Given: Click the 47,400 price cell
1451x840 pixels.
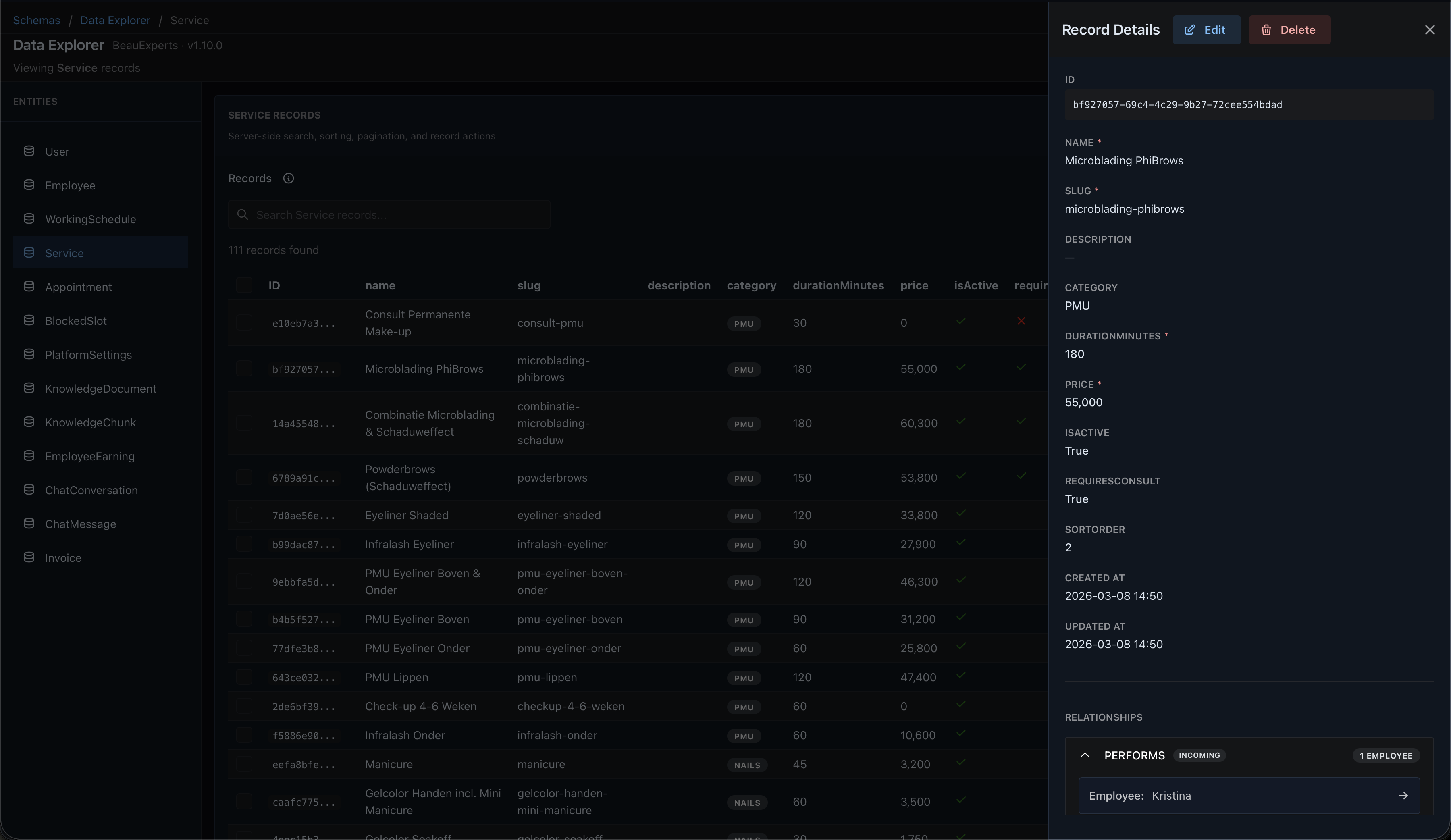Looking at the screenshot, I should (918, 677).
